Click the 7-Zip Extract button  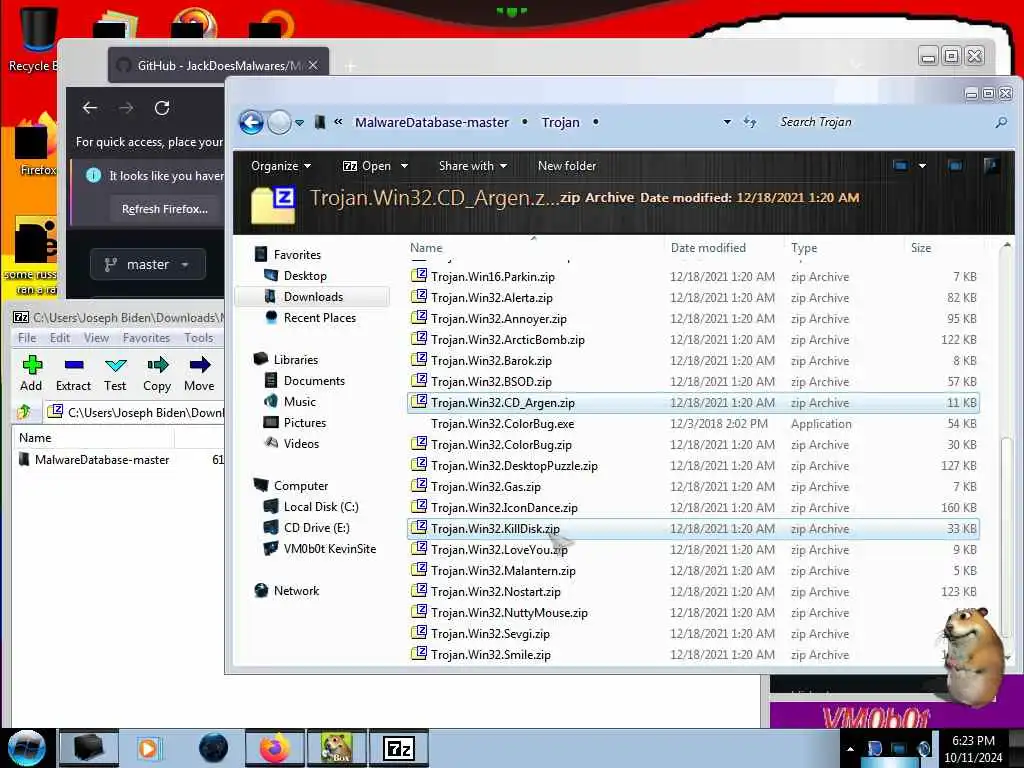73,373
